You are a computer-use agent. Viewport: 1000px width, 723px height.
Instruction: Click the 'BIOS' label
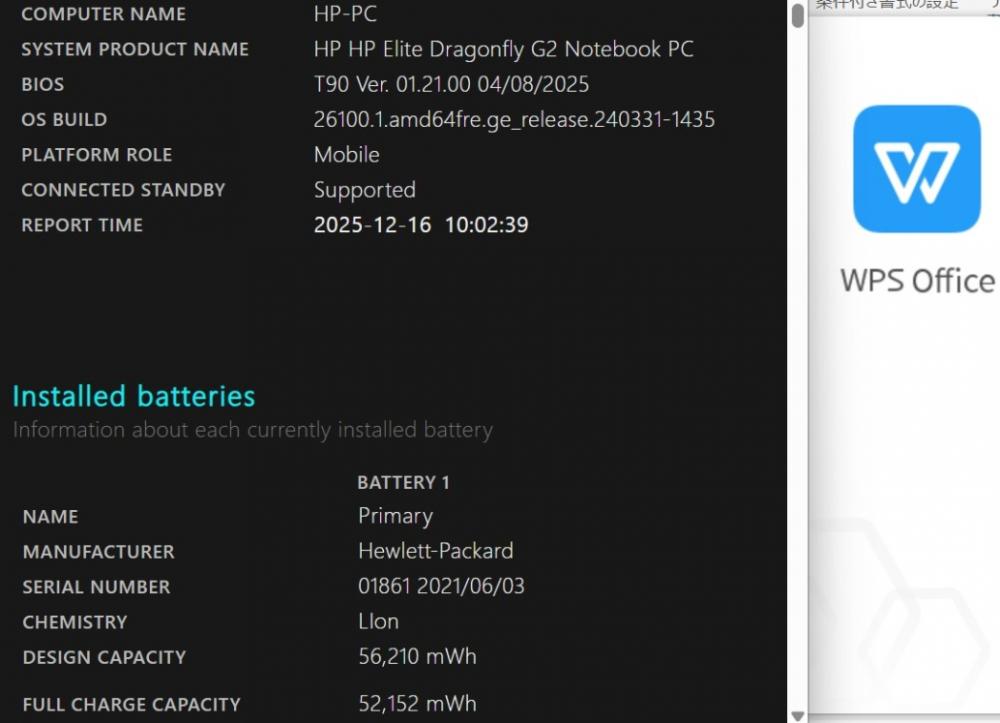[42, 84]
